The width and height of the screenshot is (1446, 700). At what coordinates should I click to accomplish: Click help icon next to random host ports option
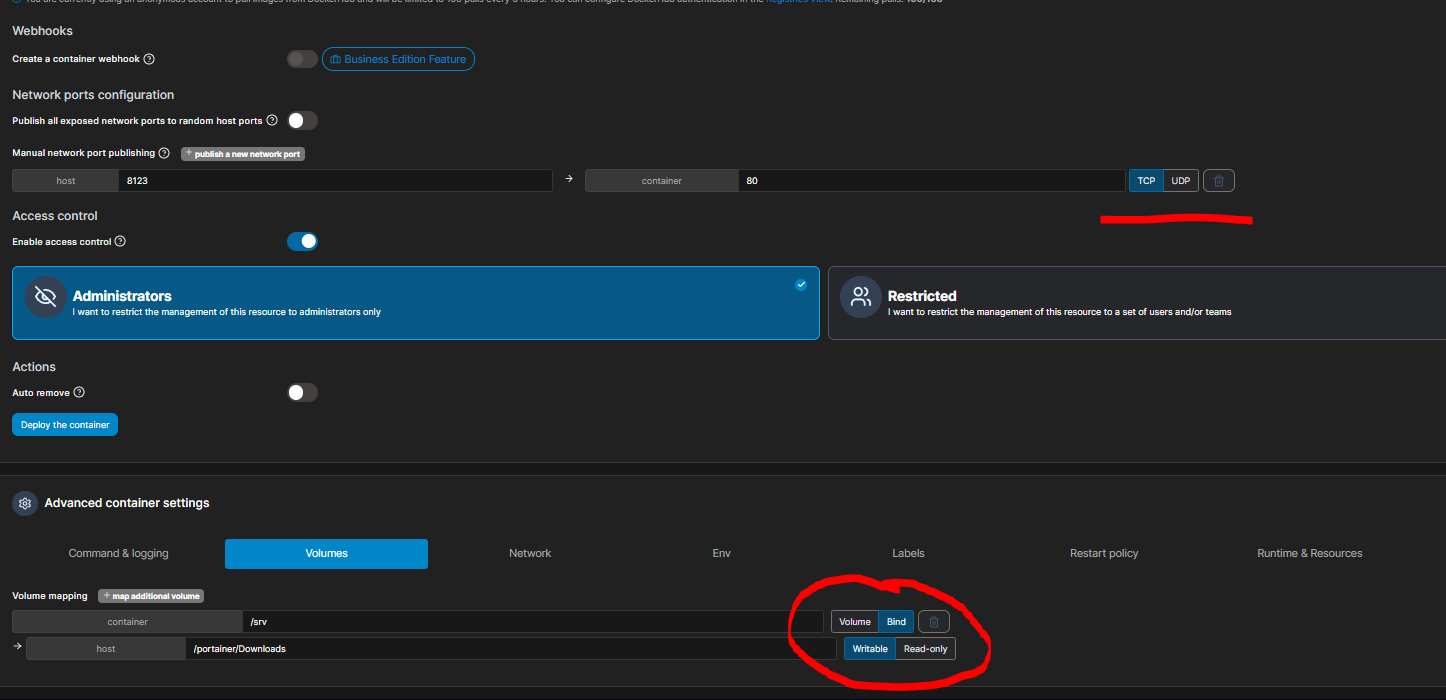pyautogui.click(x=272, y=121)
